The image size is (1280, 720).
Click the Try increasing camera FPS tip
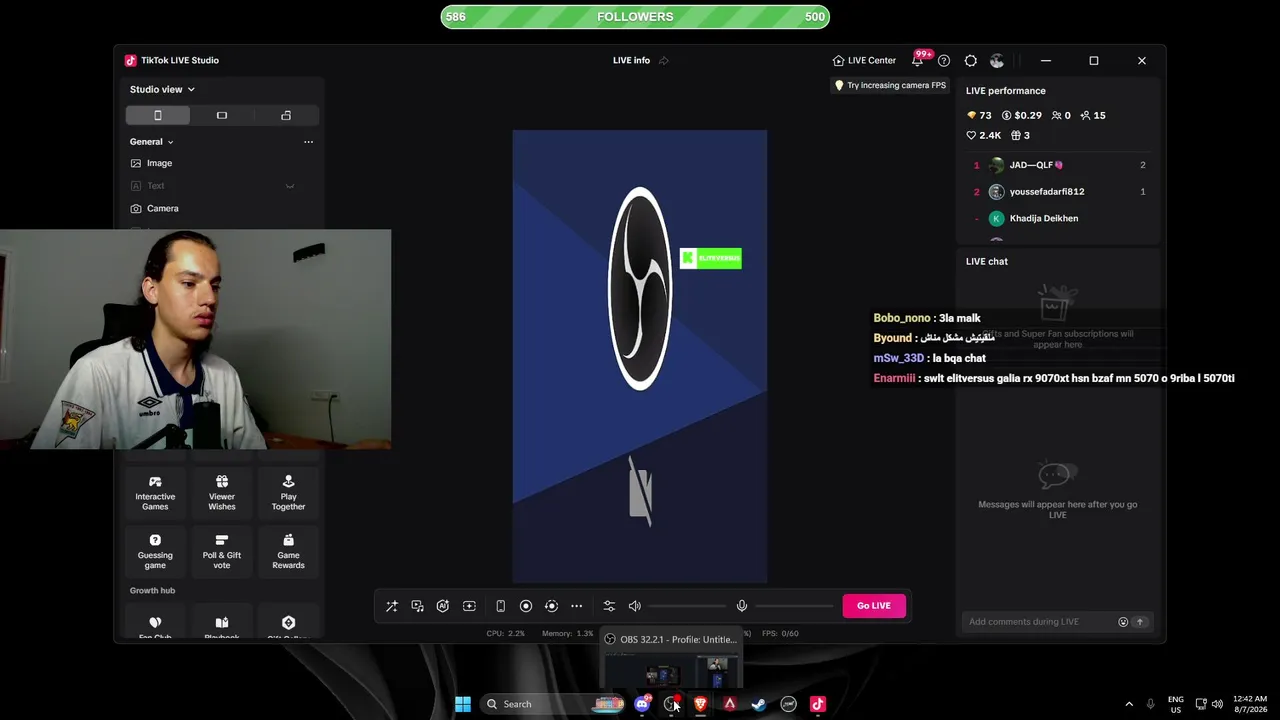coord(890,85)
